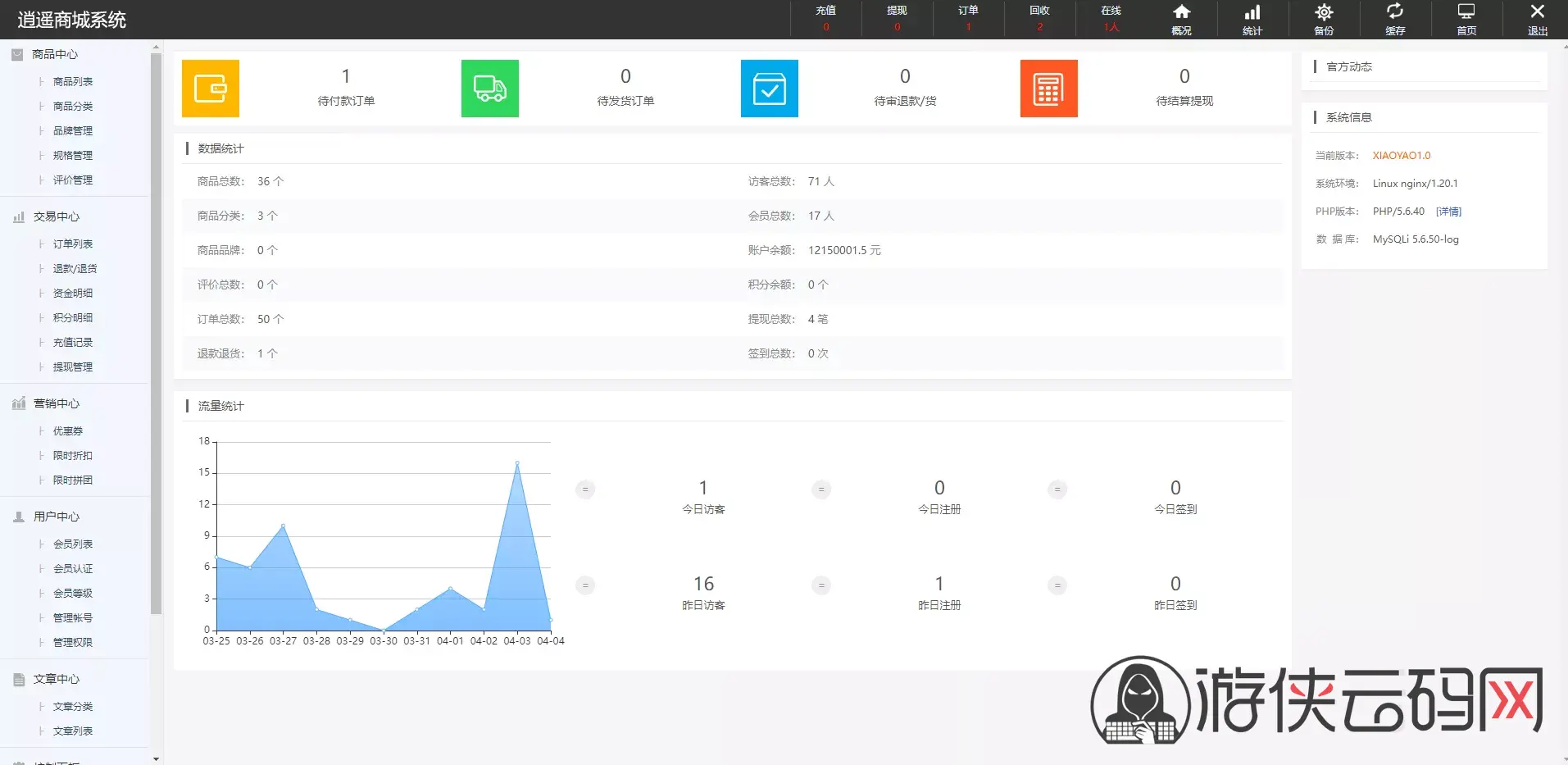Image resolution: width=1568 pixels, height=765 pixels.
Task: Collapse the 商品中心 sidebar section
Action: 55,54
